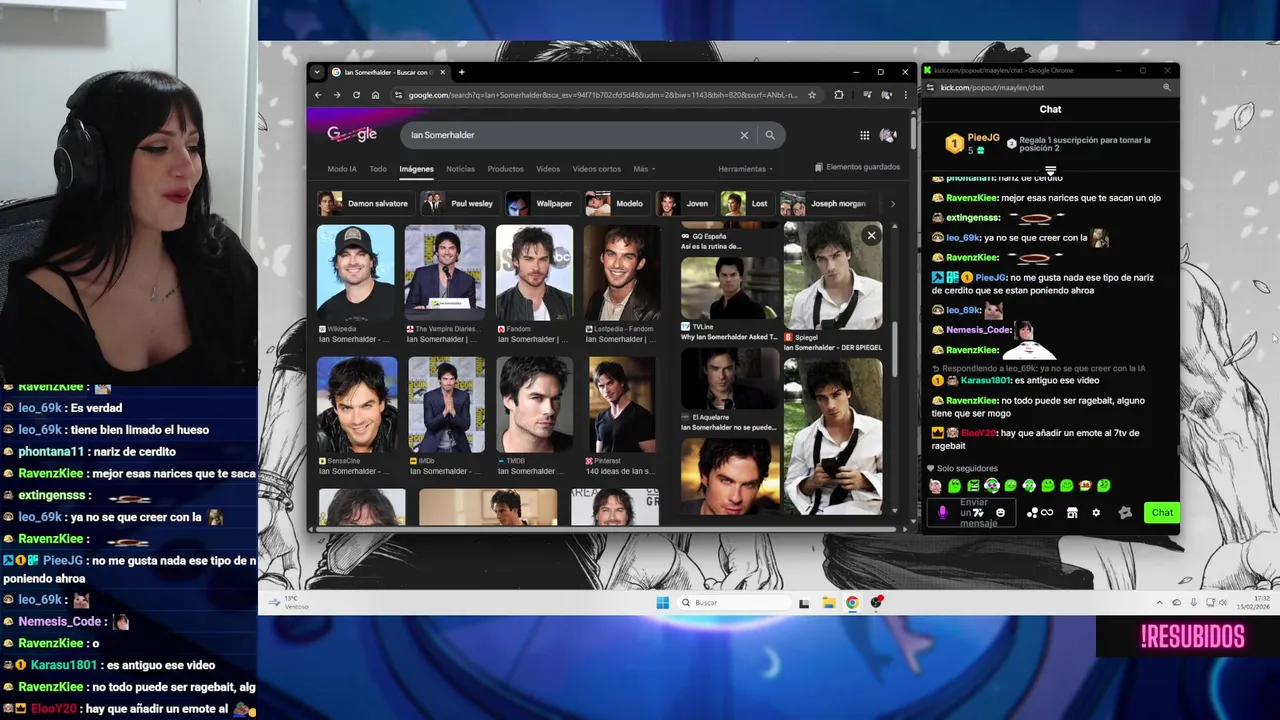Click the Chrome address bar URL

[x=602, y=95]
